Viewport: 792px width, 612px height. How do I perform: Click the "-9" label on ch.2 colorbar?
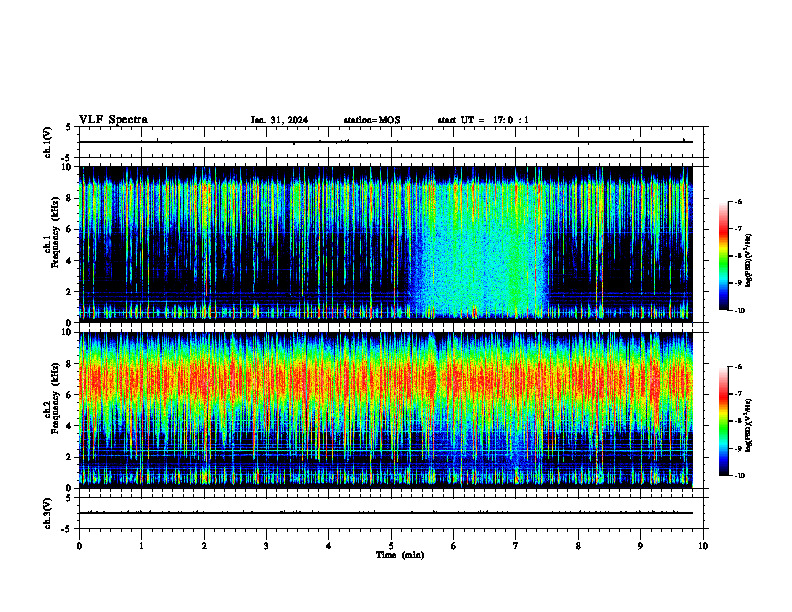pyautogui.click(x=738, y=448)
